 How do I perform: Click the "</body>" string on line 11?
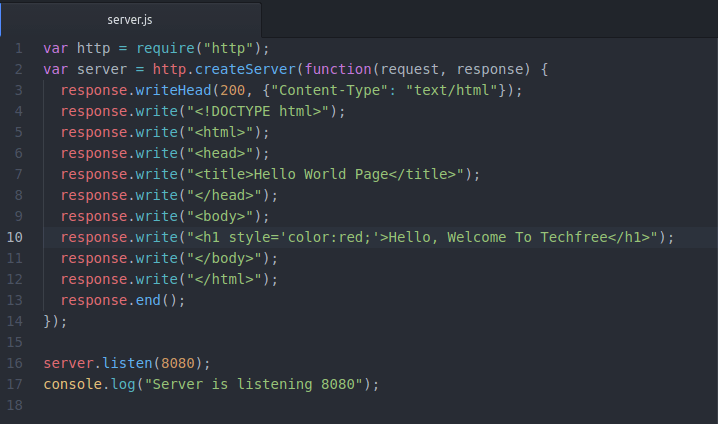click(x=224, y=258)
